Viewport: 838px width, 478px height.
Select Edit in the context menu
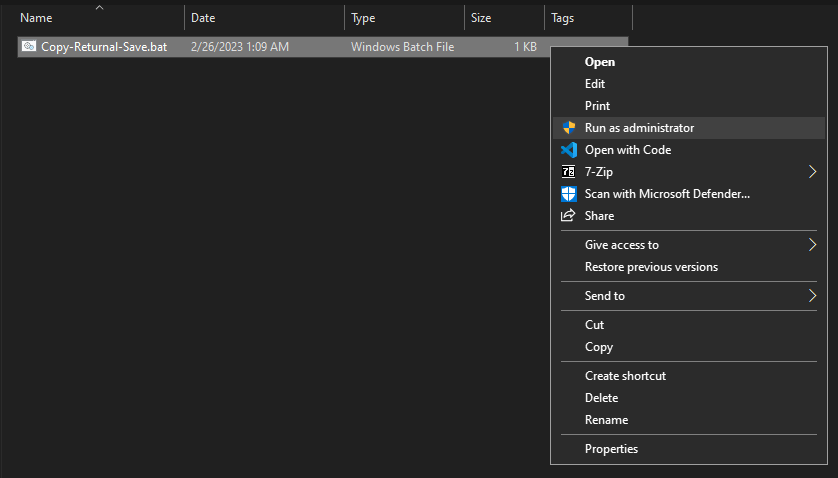pyautogui.click(x=595, y=84)
